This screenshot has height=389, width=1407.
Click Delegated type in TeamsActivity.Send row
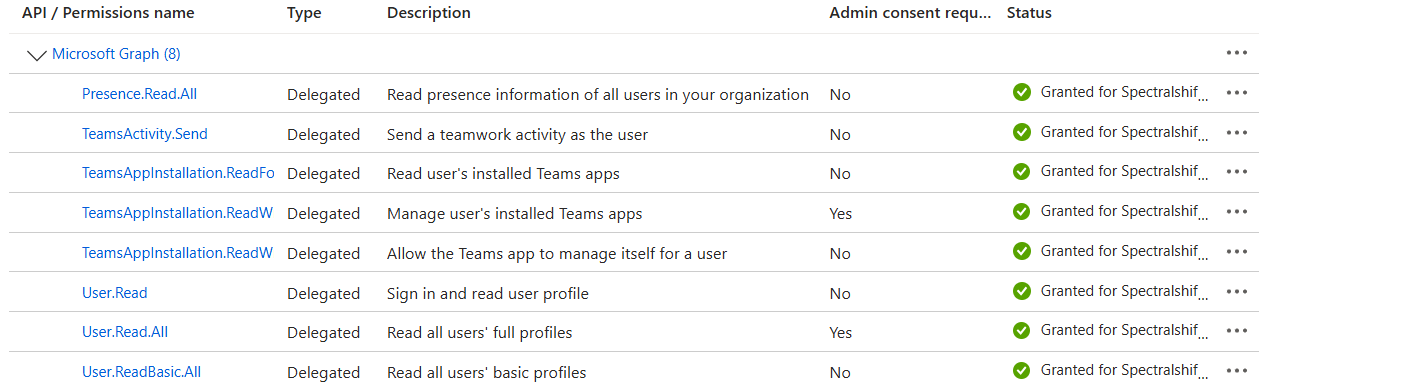coord(323,134)
